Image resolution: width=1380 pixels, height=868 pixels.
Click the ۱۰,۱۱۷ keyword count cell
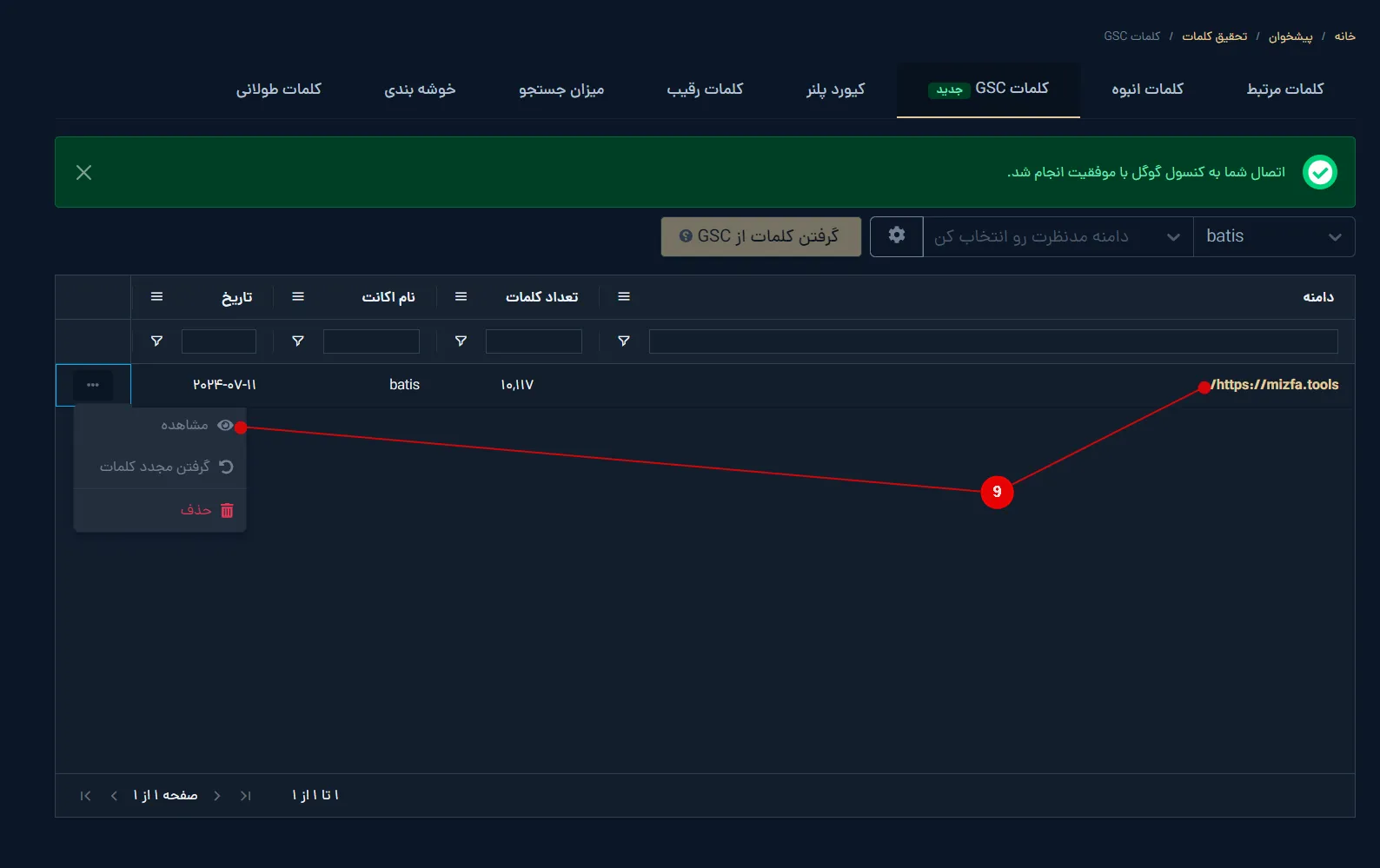pos(517,385)
